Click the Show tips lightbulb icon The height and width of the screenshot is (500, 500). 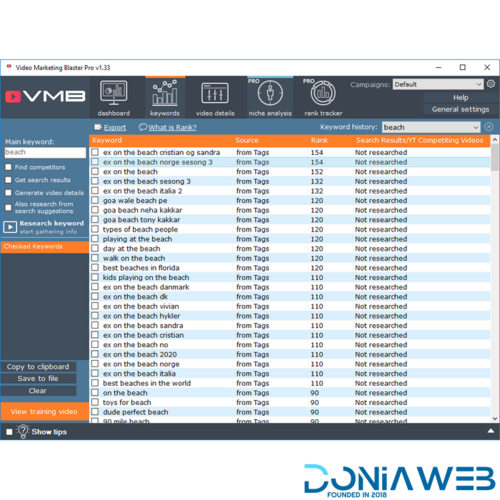click(x=23, y=431)
